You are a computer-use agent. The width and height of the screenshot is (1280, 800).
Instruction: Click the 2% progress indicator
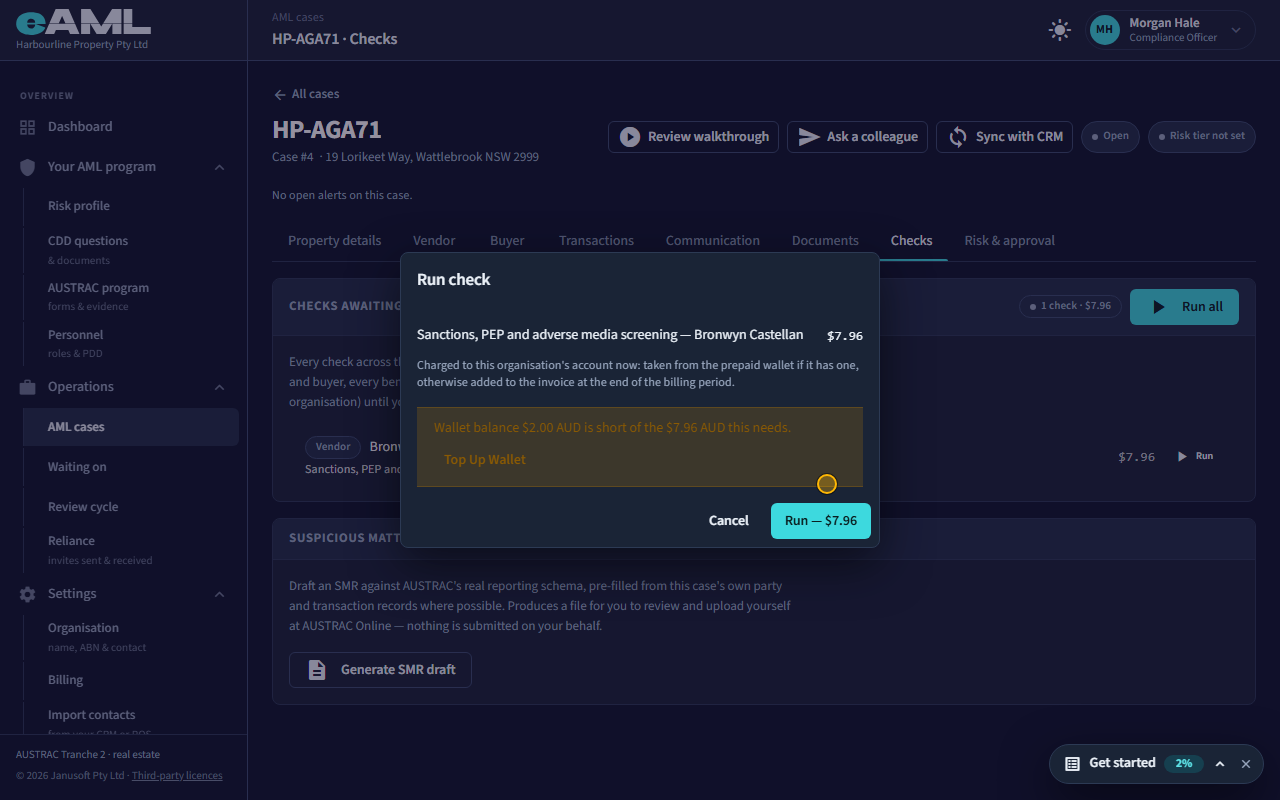pyautogui.click(x=1184, y=764)
